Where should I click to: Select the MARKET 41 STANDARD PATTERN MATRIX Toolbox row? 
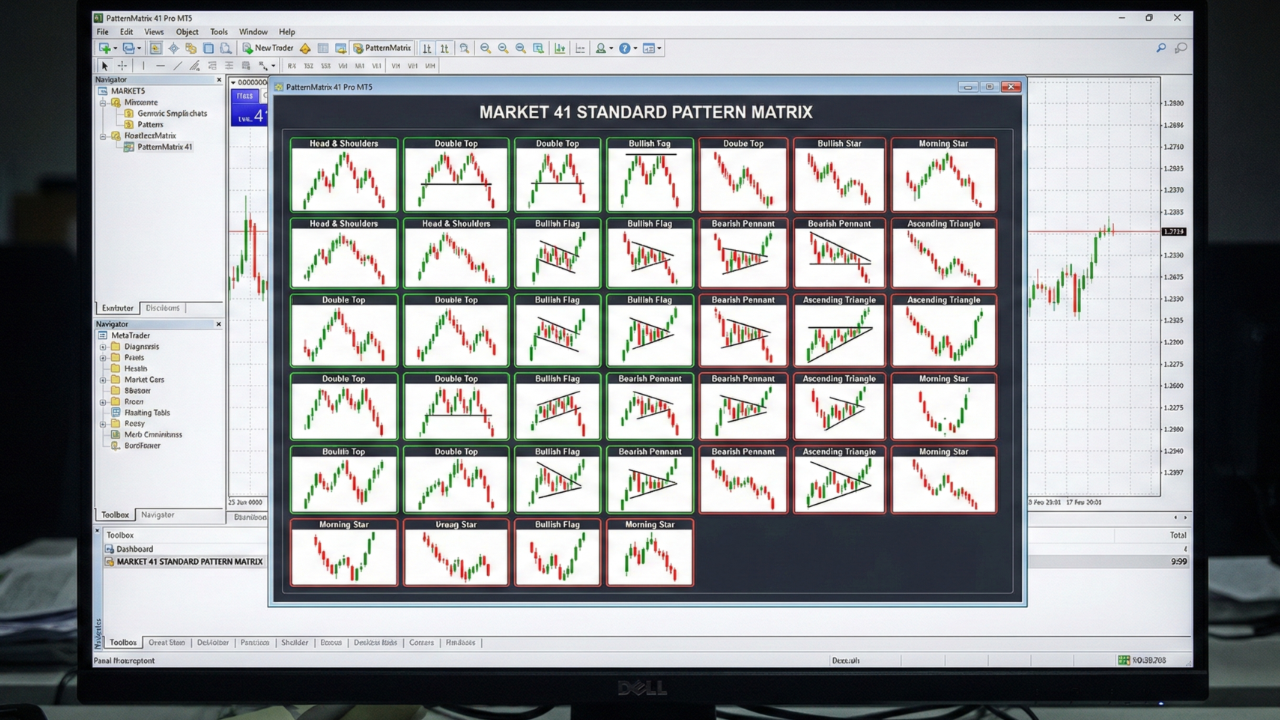(x=183, y=562)
